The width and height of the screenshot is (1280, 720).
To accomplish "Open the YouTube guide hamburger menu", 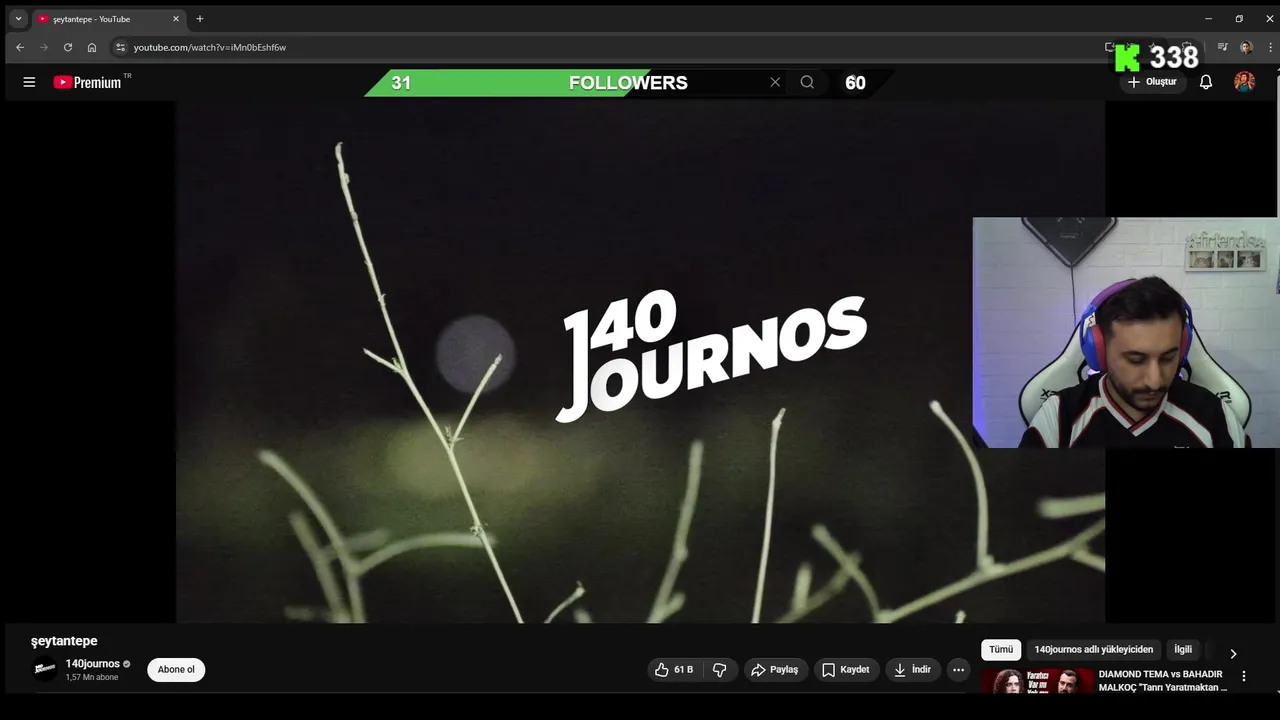I will pos(29,82).
